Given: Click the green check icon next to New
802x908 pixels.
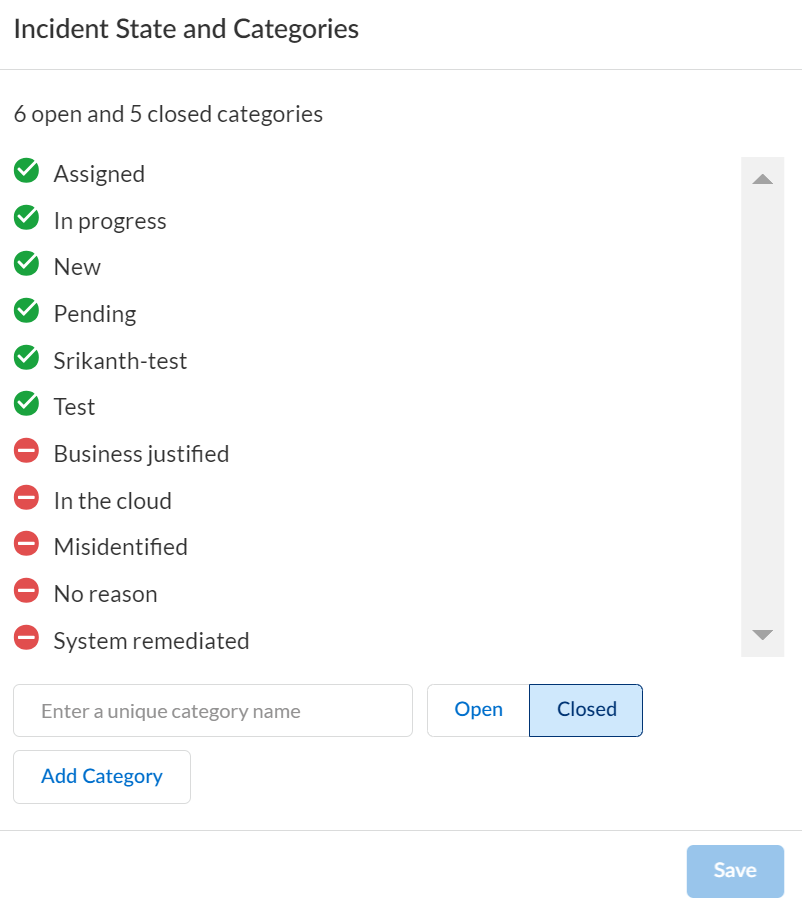Looking at the screenshot, I should click(x=26, y=264).
